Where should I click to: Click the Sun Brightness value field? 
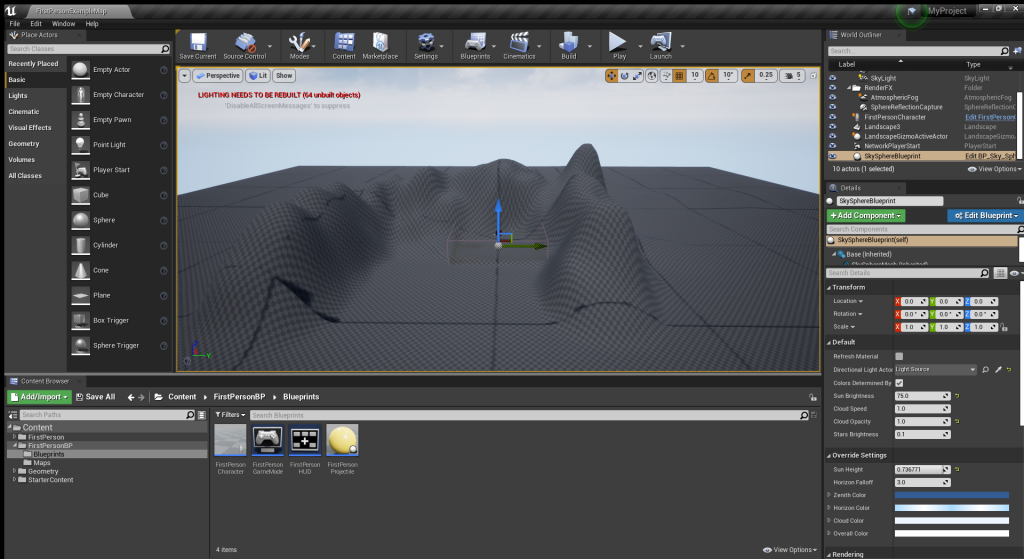(922, 396)
